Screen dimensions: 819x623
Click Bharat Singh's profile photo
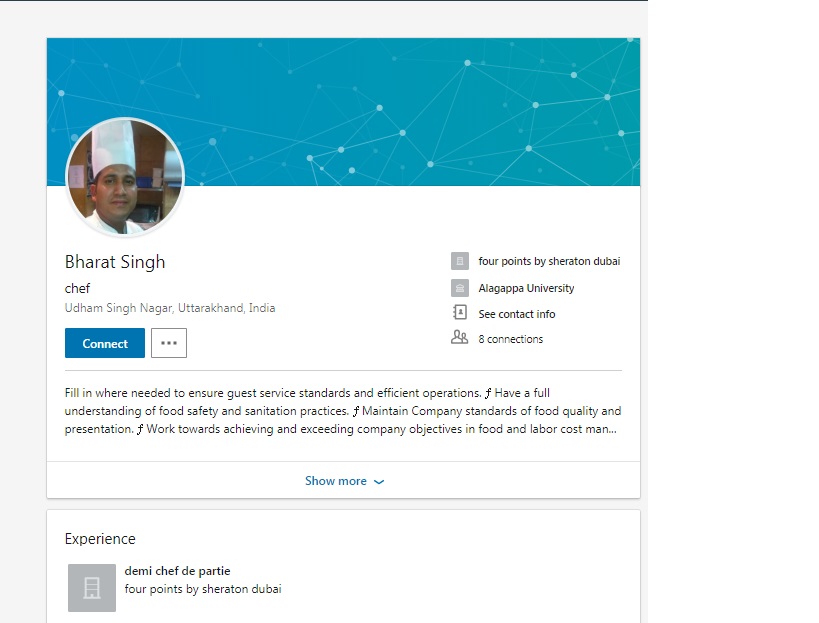click(125, 177)
